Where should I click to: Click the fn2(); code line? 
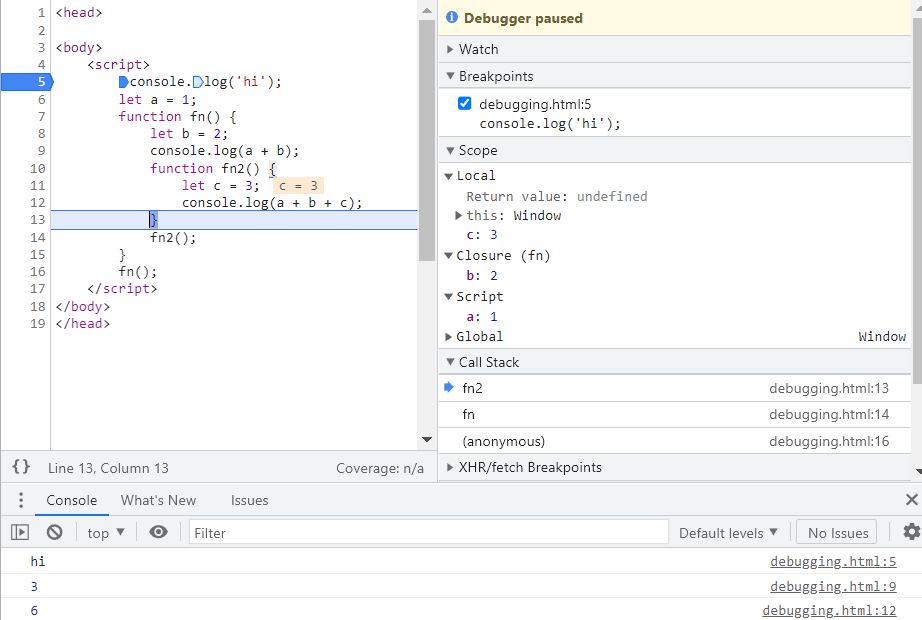pos(173,238)
